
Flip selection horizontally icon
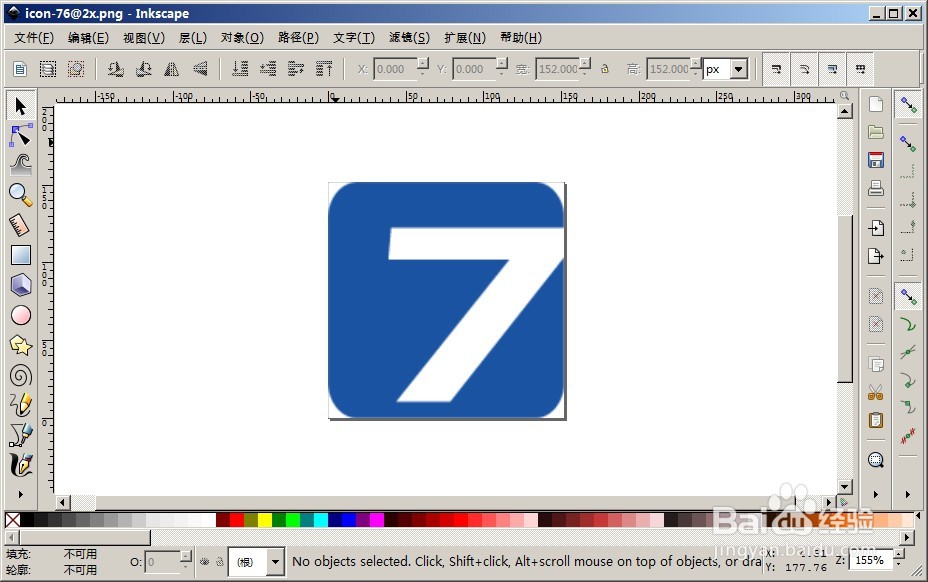pyautogui.click(x=172, y=69)
